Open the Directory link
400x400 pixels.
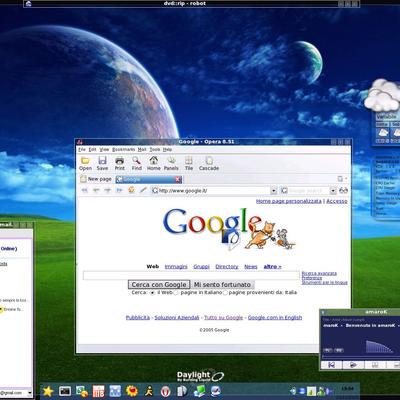click(227, 267)
